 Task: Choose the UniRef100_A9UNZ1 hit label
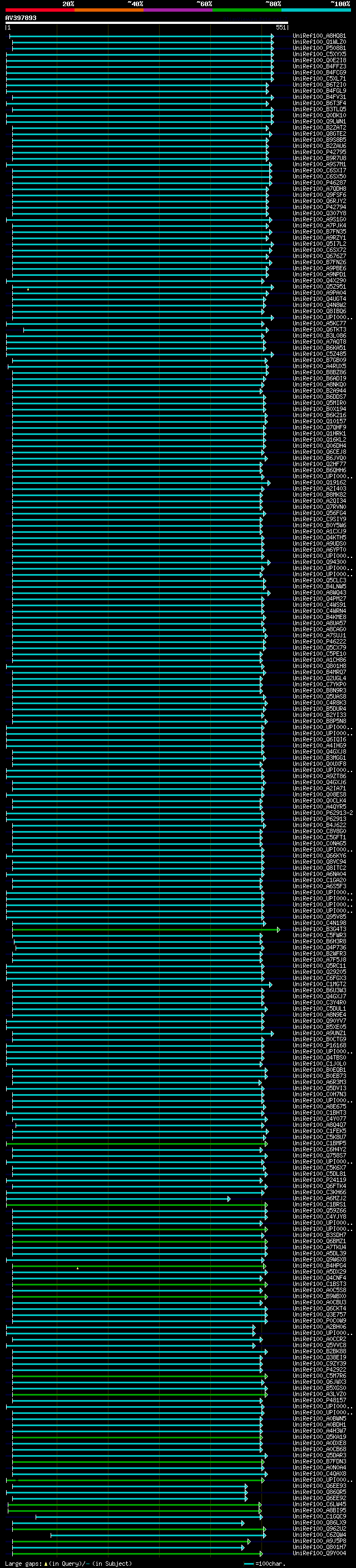[x=319, y=1033]
